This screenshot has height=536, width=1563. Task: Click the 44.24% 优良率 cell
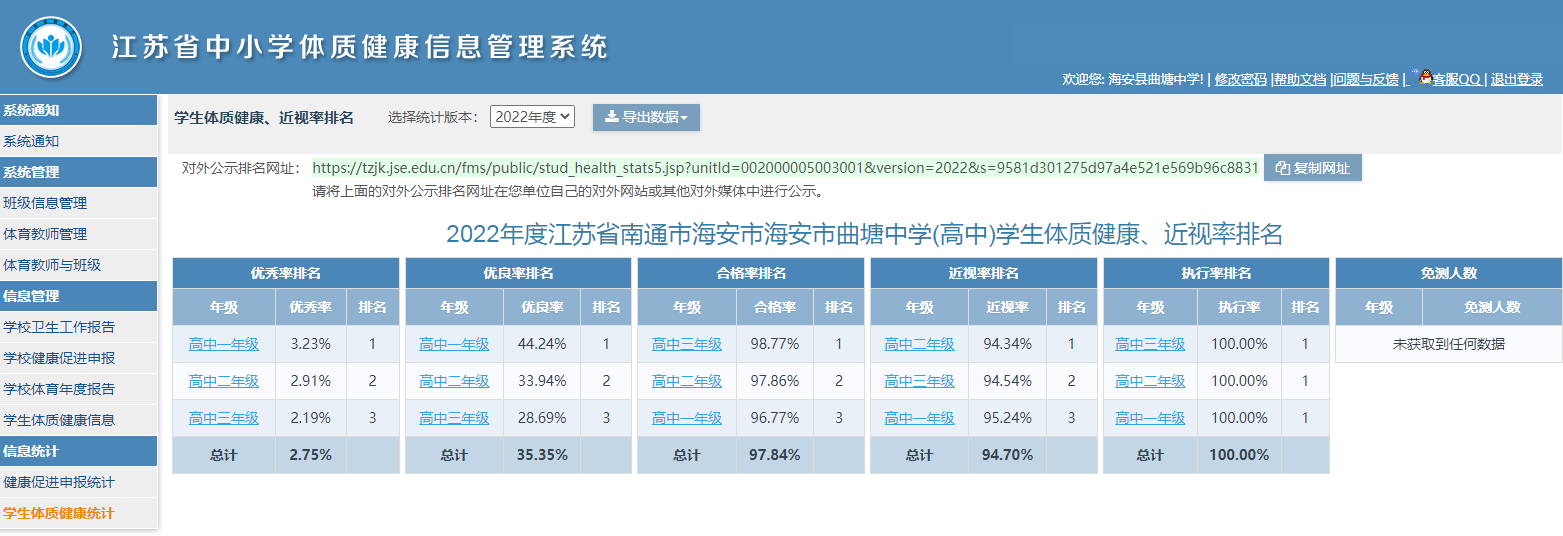542,344
